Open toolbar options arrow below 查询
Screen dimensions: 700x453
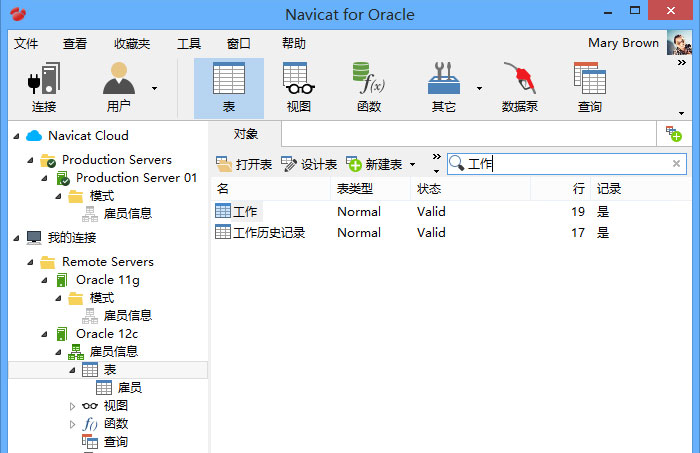[681, 113]
